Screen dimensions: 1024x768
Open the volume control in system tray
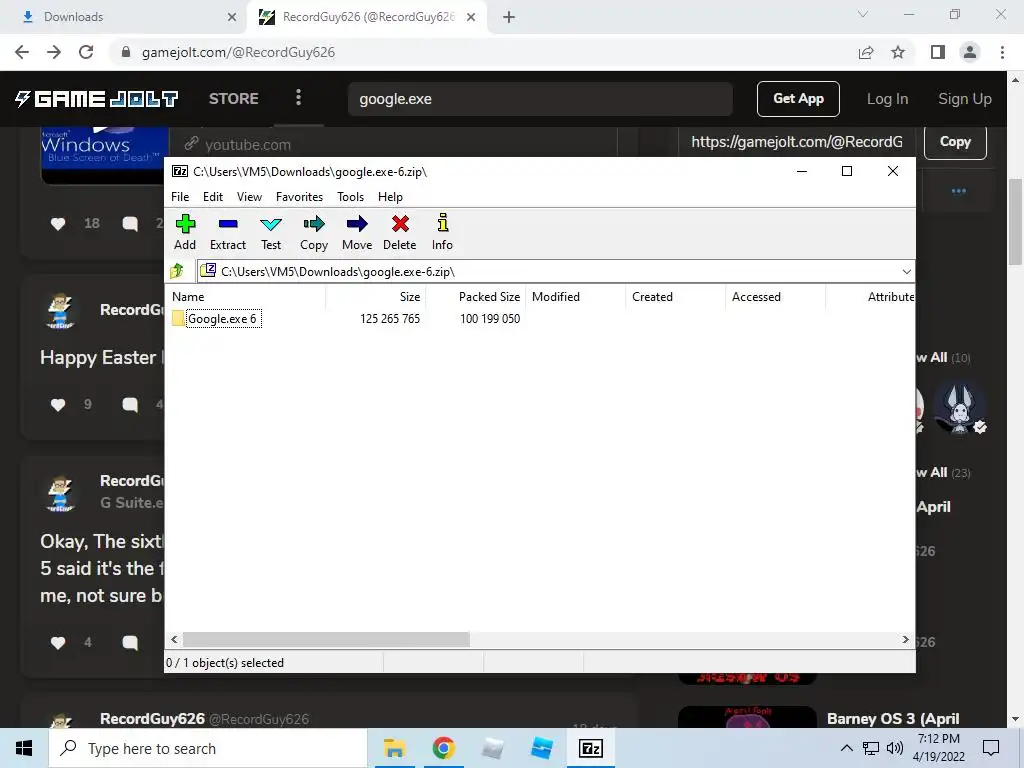(895, 748)
